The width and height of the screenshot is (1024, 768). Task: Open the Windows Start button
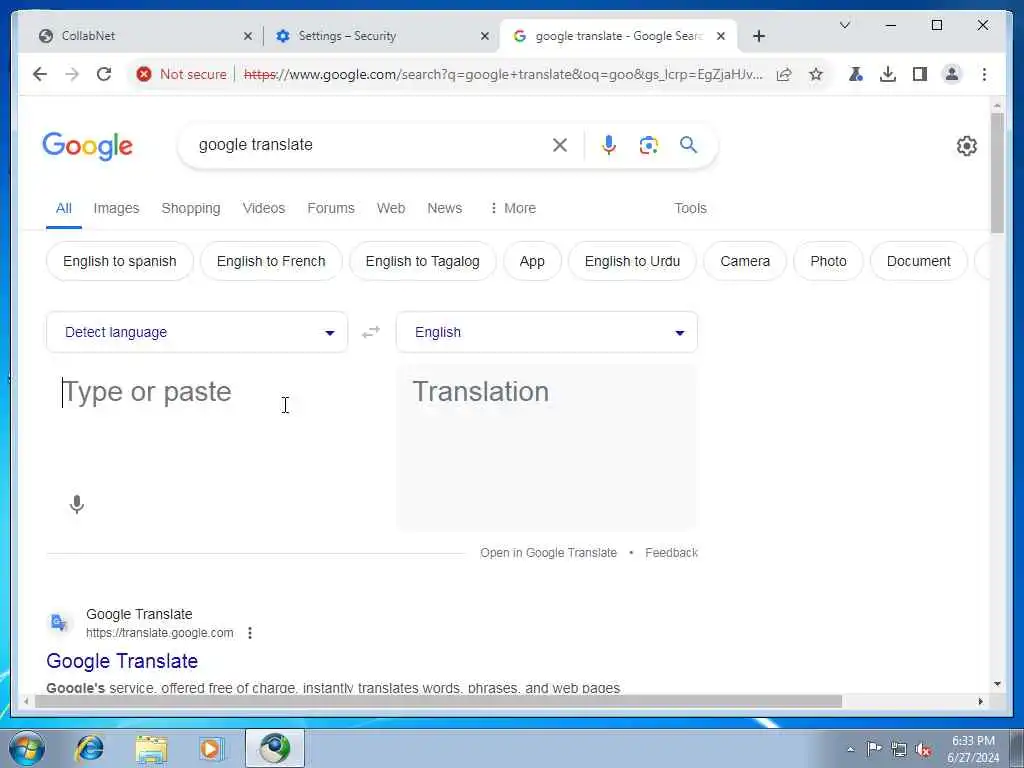click(27, 748)
